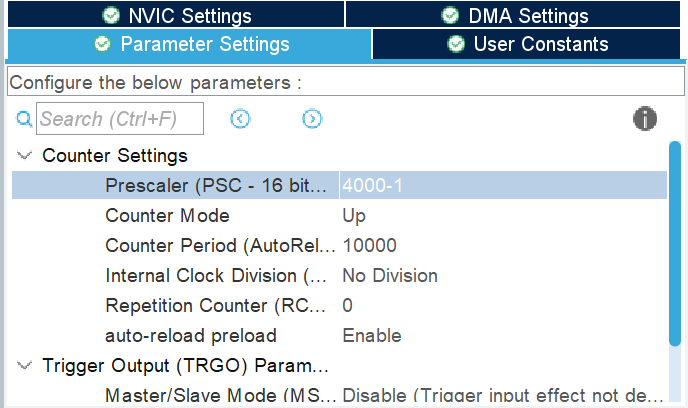Switch to the NVIC Settings tab
This screenshot has height=408, width=688.
click(176, 16)
